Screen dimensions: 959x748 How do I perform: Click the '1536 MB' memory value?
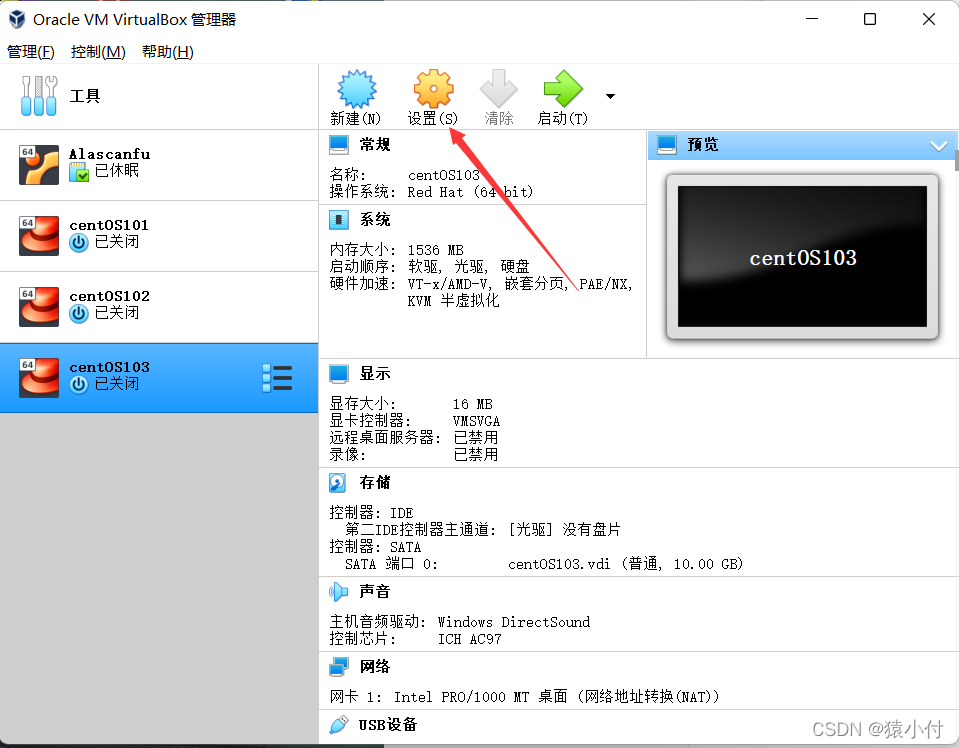click(435, 250)
